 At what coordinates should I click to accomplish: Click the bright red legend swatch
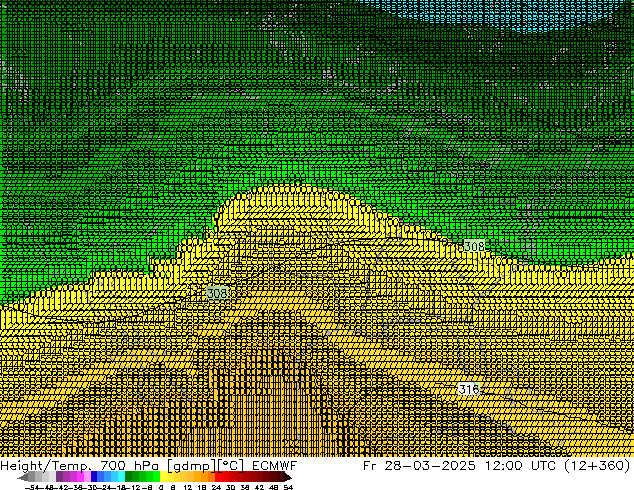(x=218, y=477)
